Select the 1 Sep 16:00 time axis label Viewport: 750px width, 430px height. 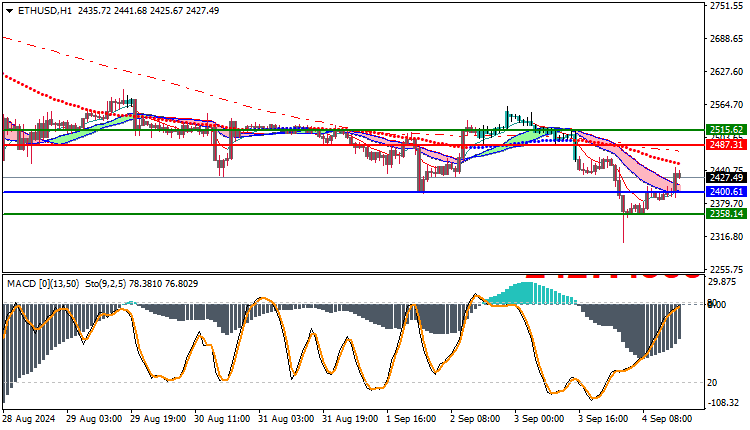411,419
